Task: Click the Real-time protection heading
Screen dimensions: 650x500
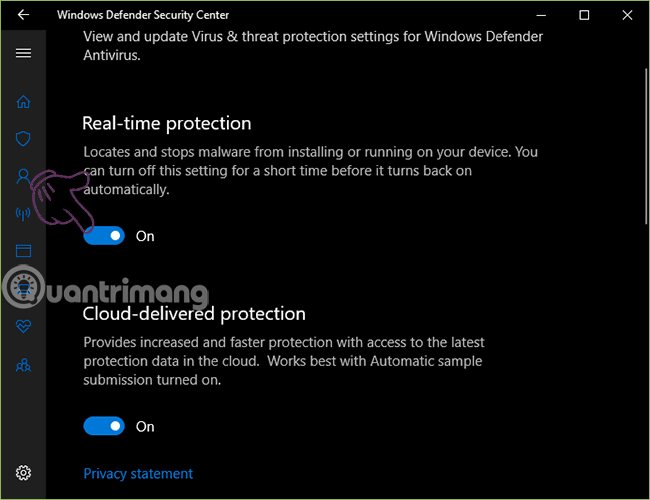Action: (x=166, y=123)
